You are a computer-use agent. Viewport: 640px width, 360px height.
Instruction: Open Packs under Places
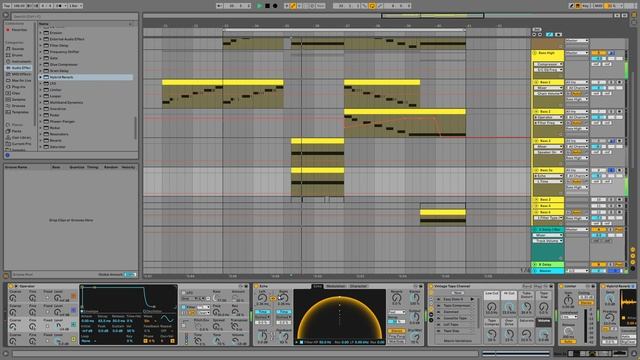16,131
